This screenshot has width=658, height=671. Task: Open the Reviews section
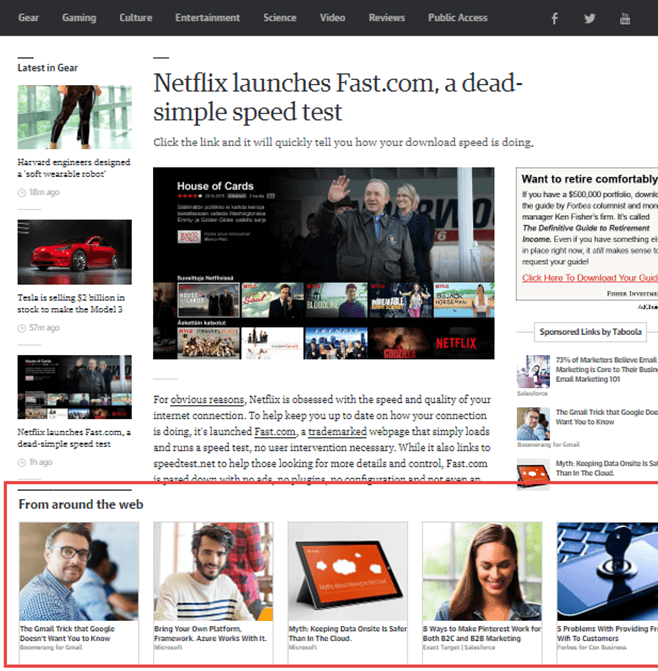[x=387, y=18]
